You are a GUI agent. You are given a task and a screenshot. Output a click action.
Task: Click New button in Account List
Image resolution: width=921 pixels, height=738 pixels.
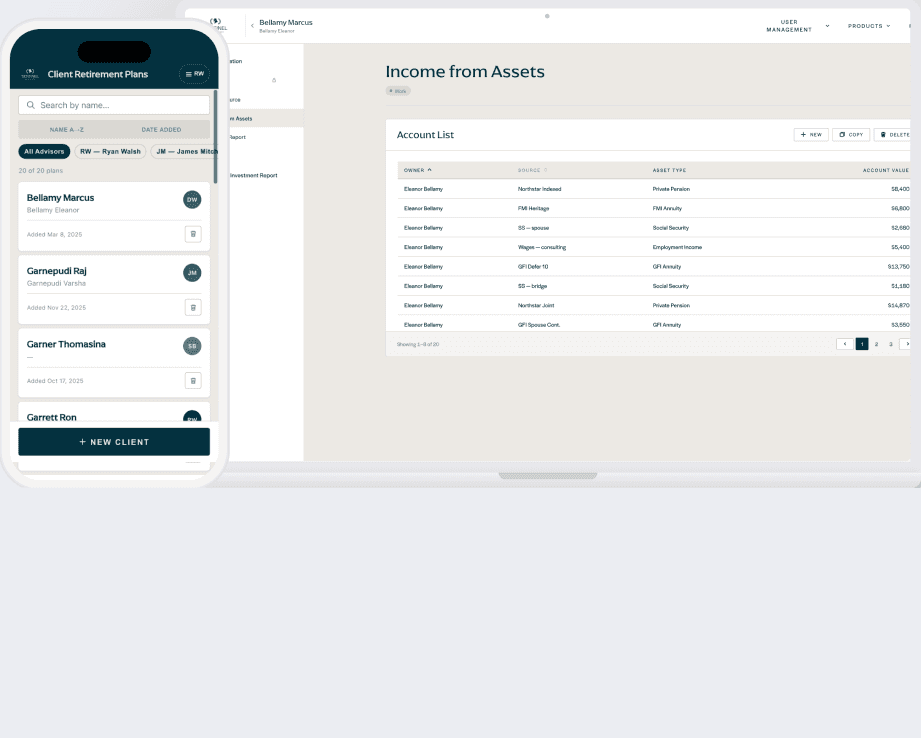click(811, 135)
